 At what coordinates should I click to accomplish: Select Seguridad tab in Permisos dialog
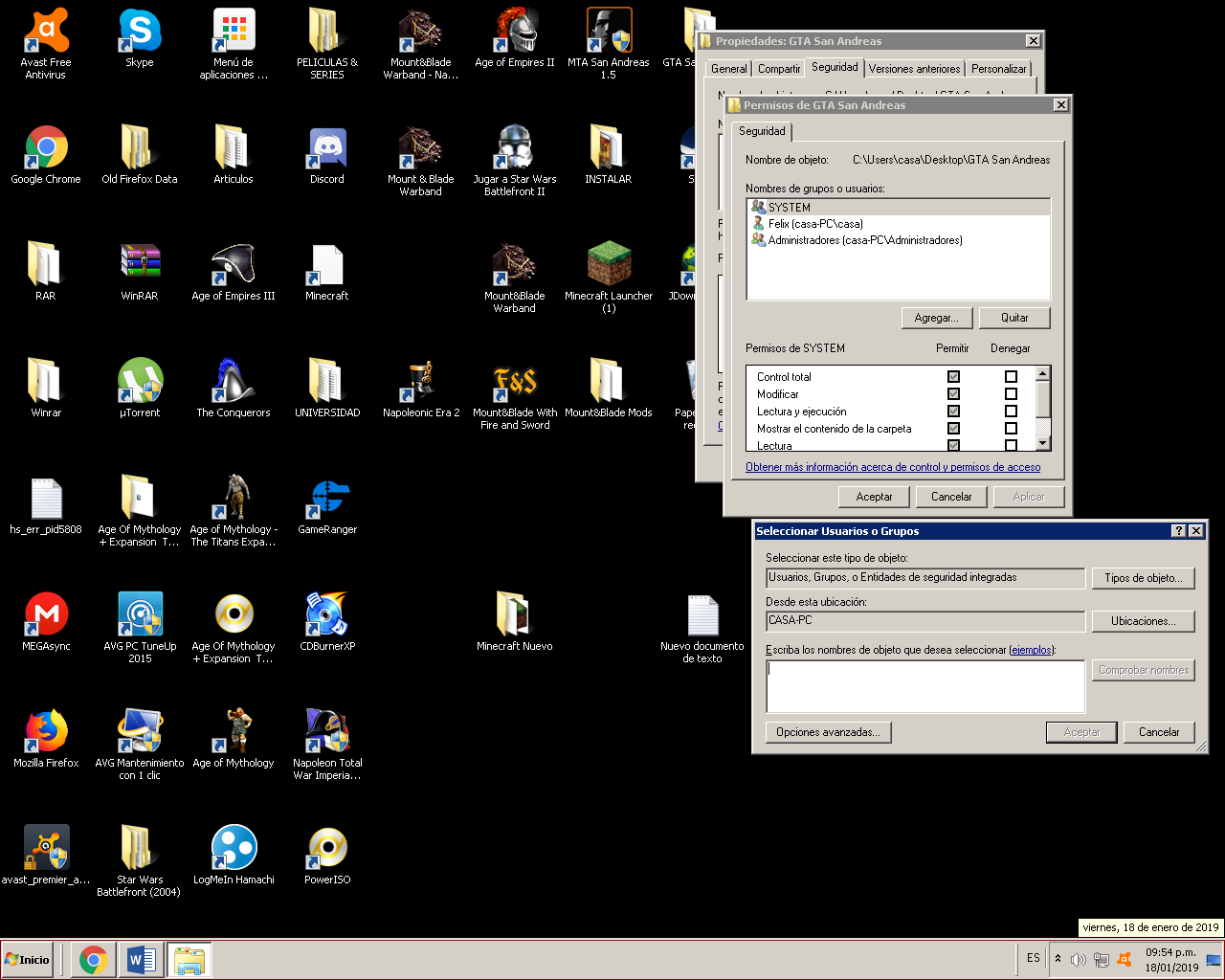(762, 131)
